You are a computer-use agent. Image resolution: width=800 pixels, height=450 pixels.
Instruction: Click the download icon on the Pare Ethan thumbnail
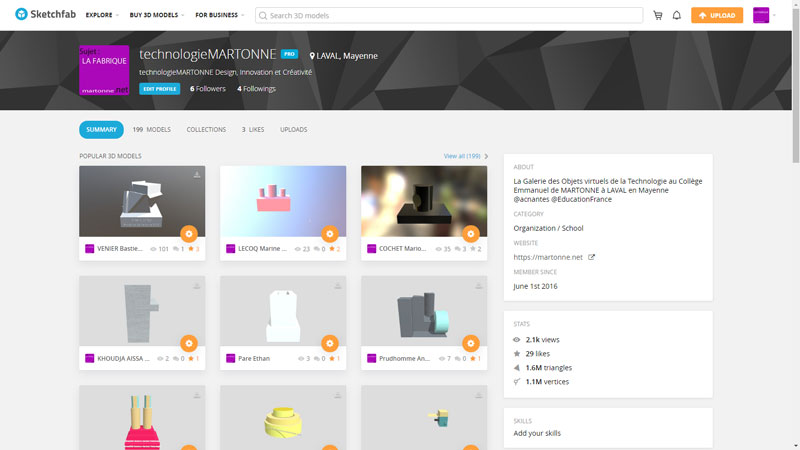(338, 286)
